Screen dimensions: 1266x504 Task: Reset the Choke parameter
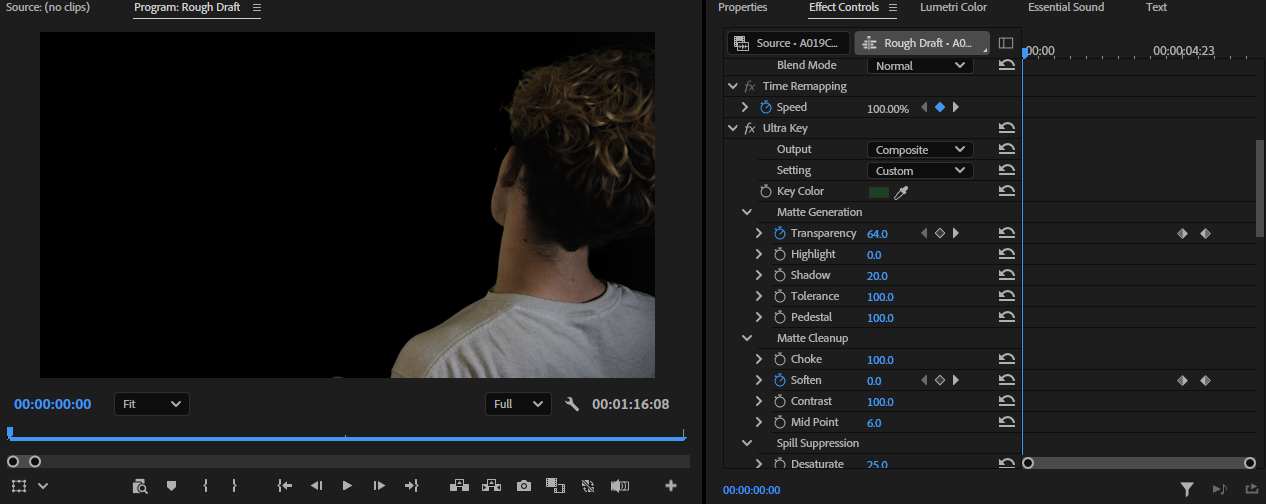pyautogui.click(x=1007, y=359)
